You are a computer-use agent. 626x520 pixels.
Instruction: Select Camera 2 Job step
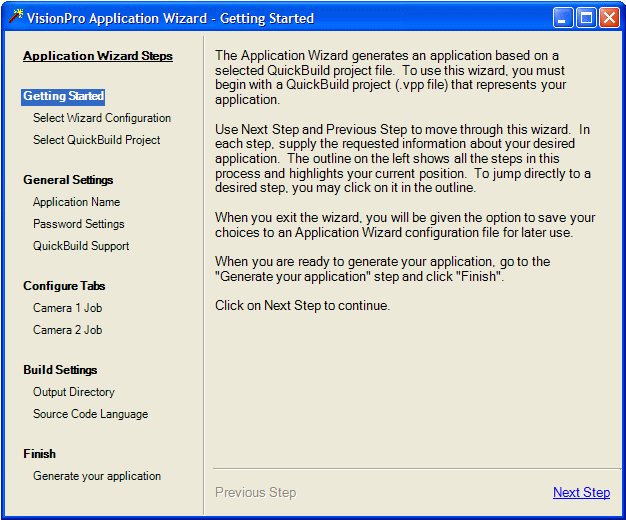67,330
